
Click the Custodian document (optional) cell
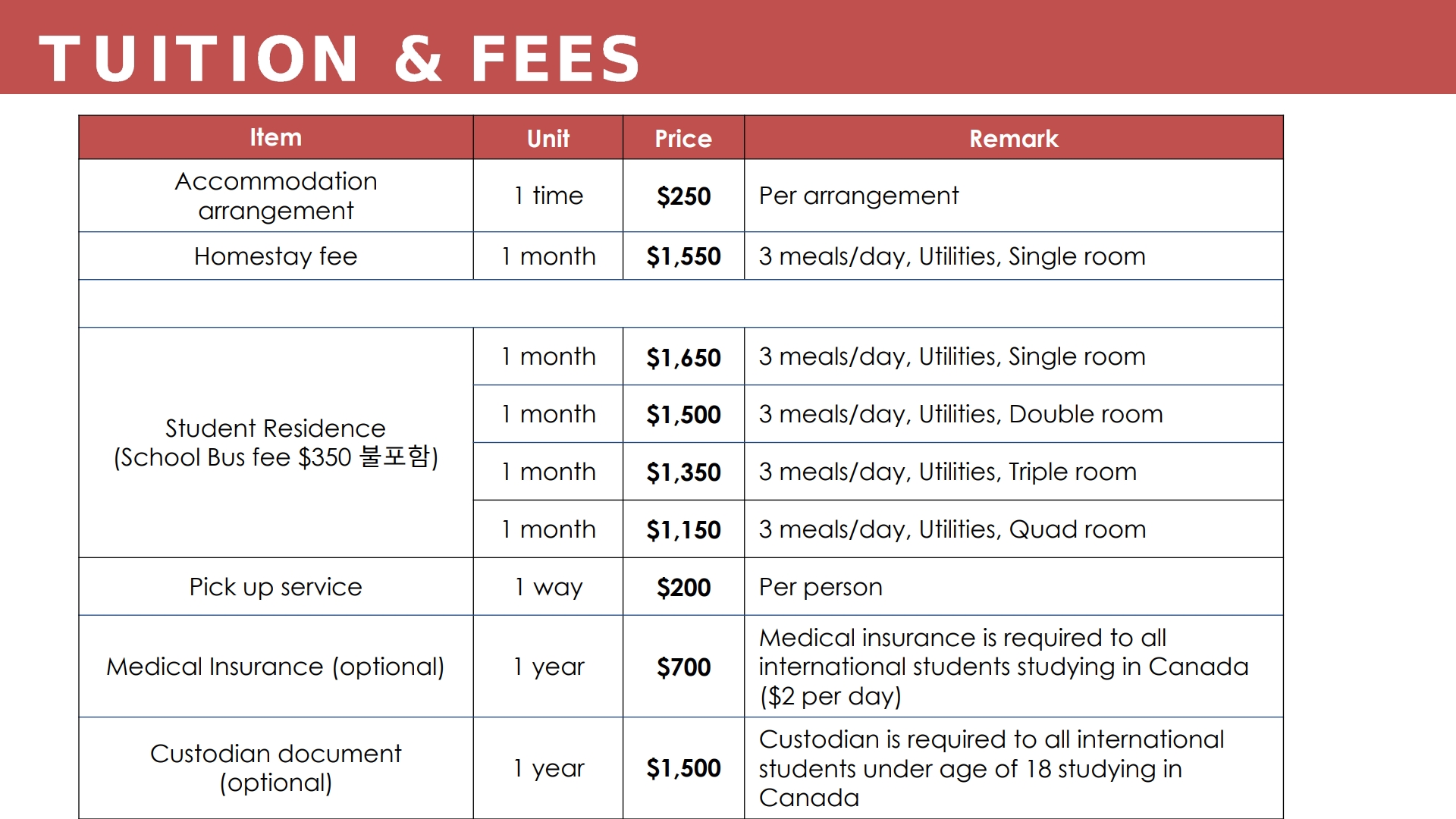(x=276, y=768)
